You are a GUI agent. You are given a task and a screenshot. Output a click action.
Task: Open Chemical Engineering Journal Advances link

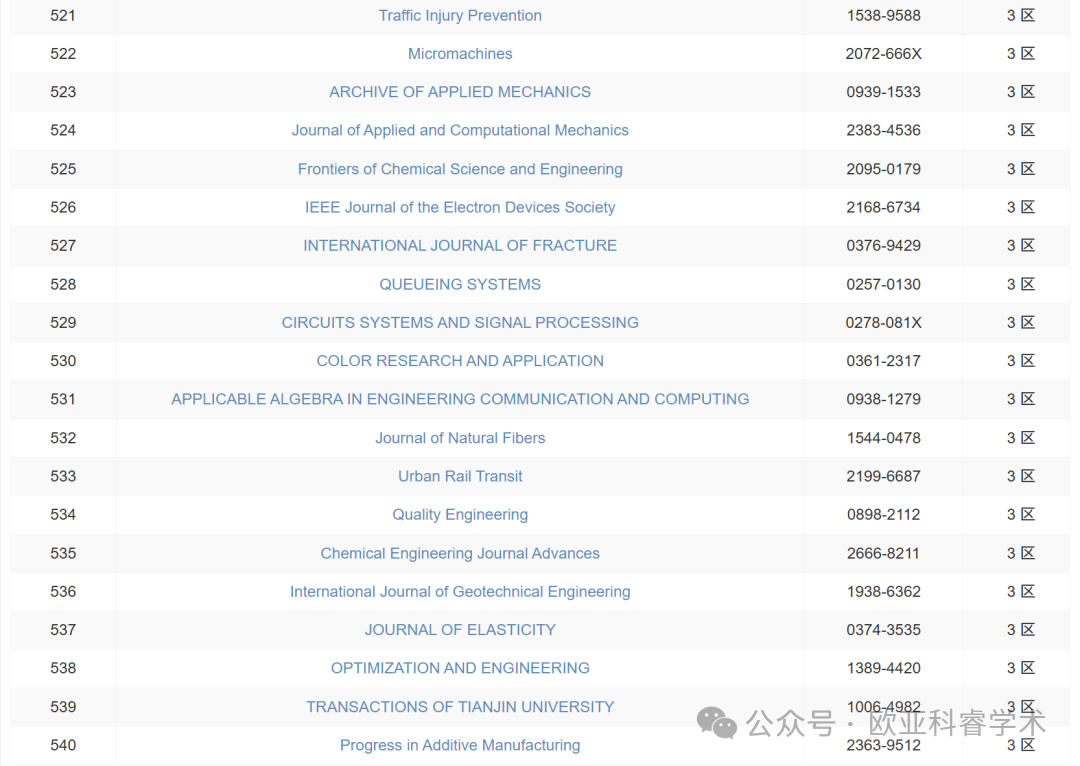460,553
